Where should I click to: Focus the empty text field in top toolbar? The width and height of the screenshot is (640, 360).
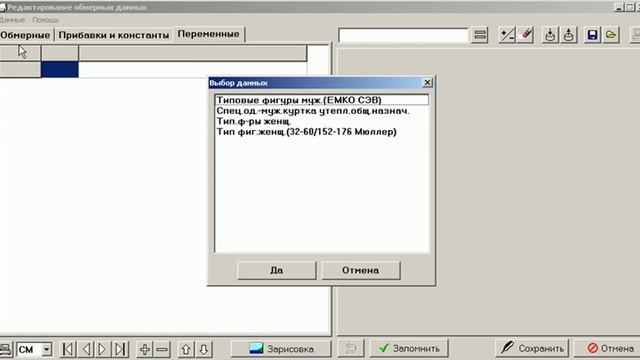coord(403,35)
